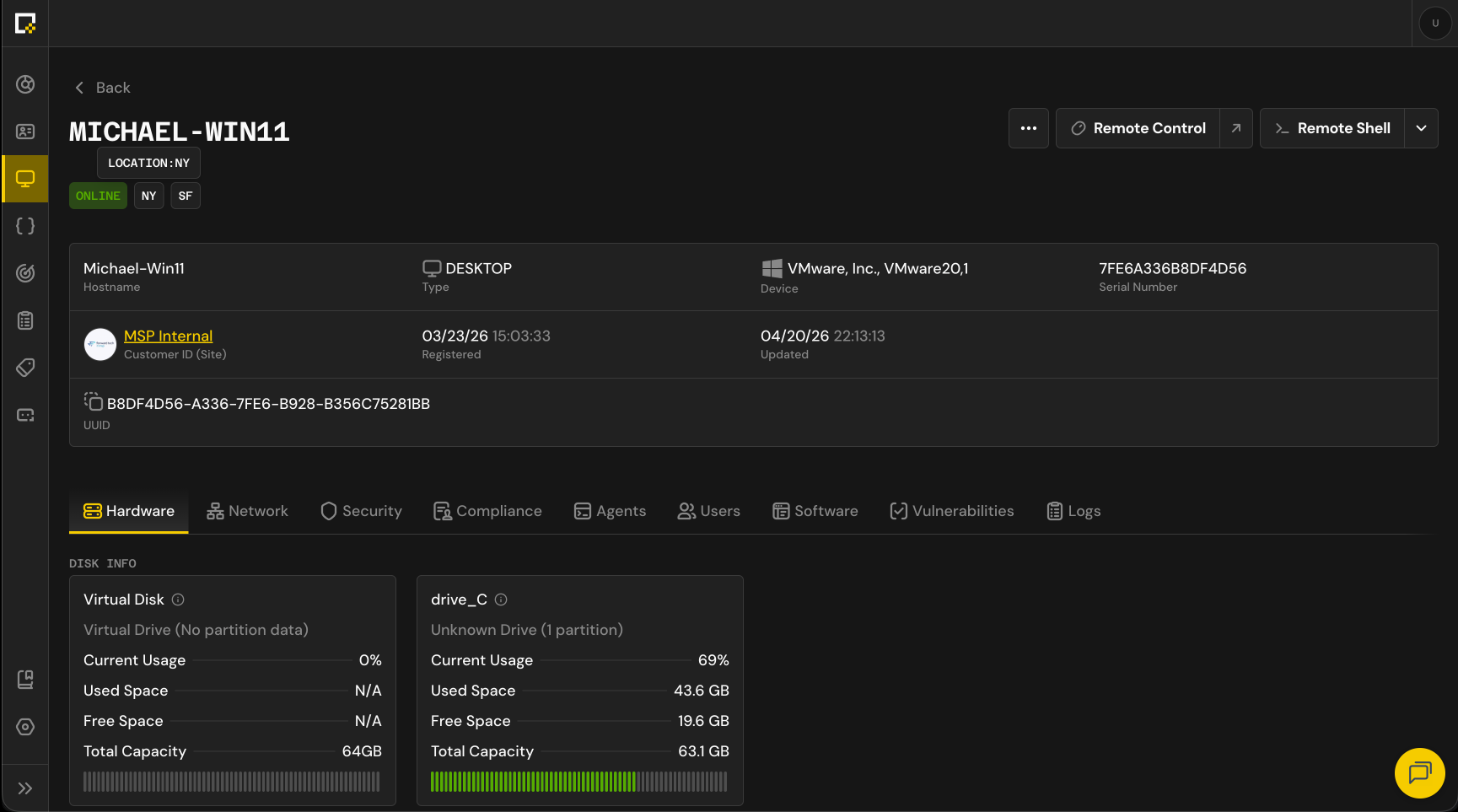This screenshot has height=812, width=1458.
Task: Click the drive_C 19.6 GB free space value
Action: point(703,721)
